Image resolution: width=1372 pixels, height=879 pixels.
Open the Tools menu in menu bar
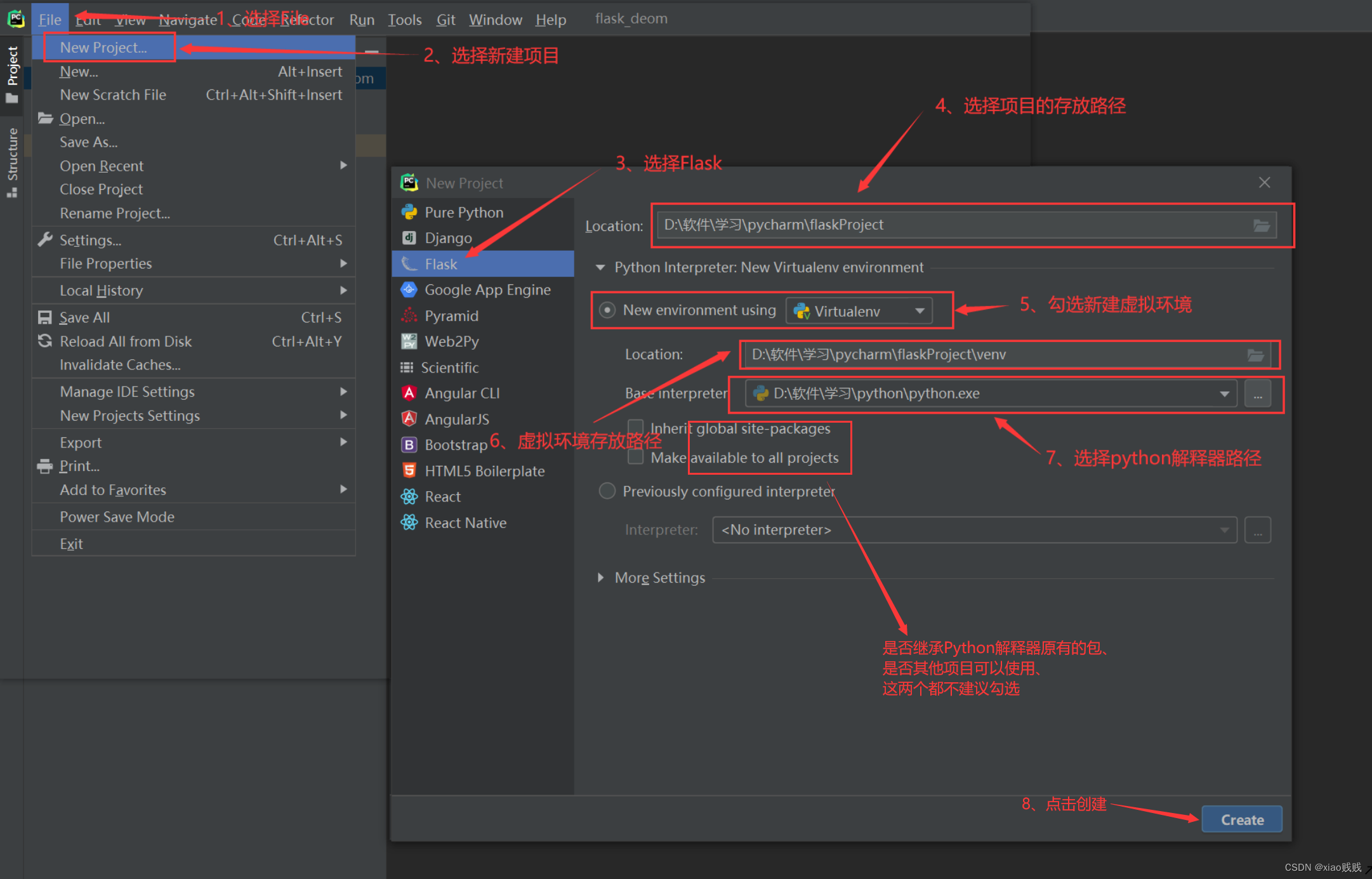(x=404, y=20)
